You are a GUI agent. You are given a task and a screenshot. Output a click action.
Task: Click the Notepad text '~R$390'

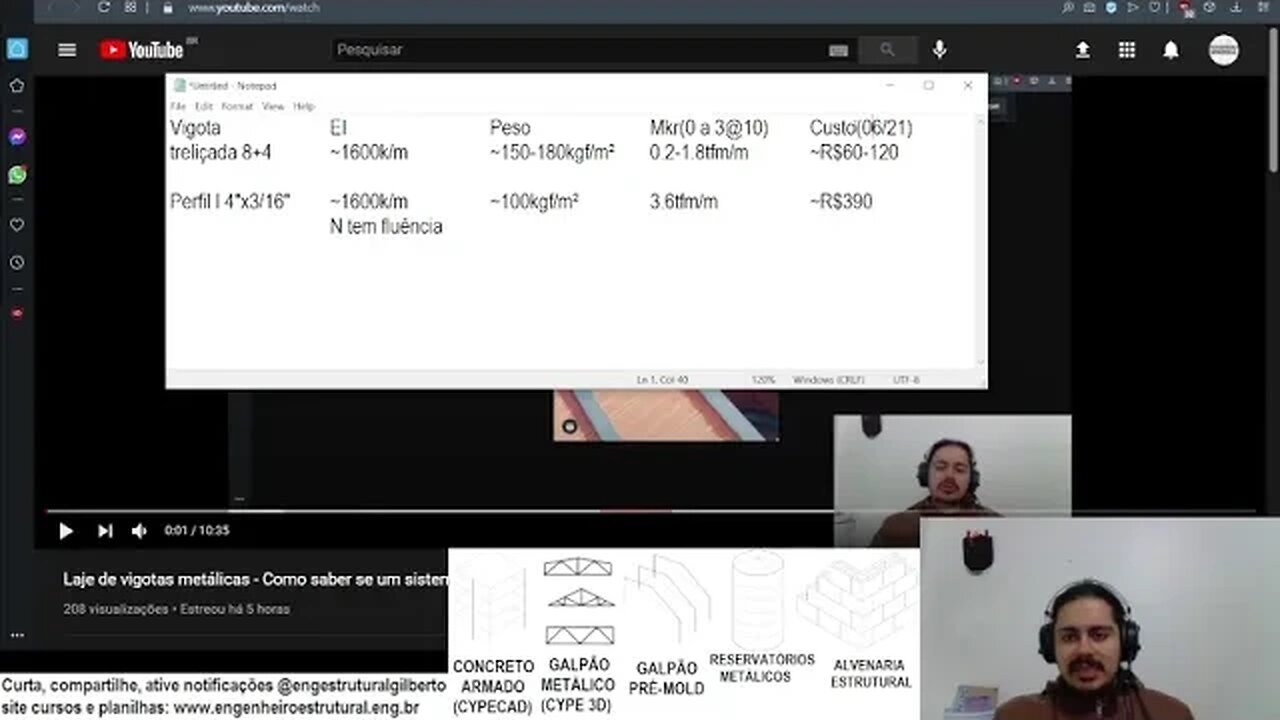point(841,202)
